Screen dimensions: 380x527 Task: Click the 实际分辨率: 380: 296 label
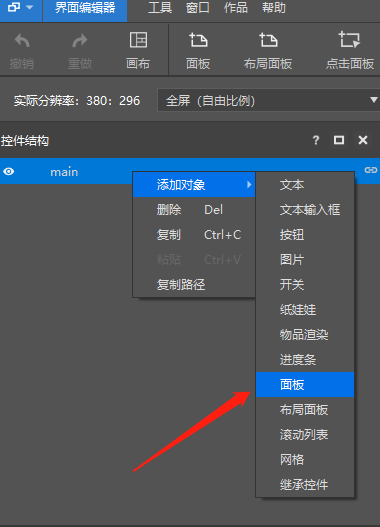(x=77, y=100)
